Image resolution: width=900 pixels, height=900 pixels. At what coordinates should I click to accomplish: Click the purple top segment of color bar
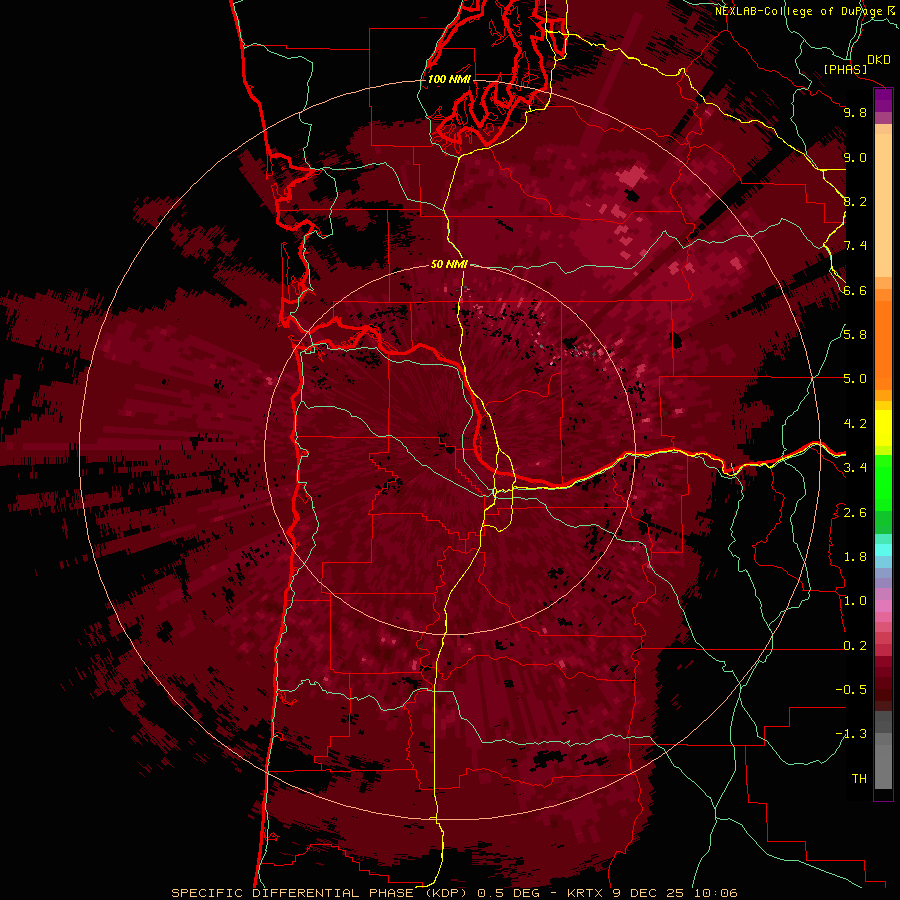883,101
